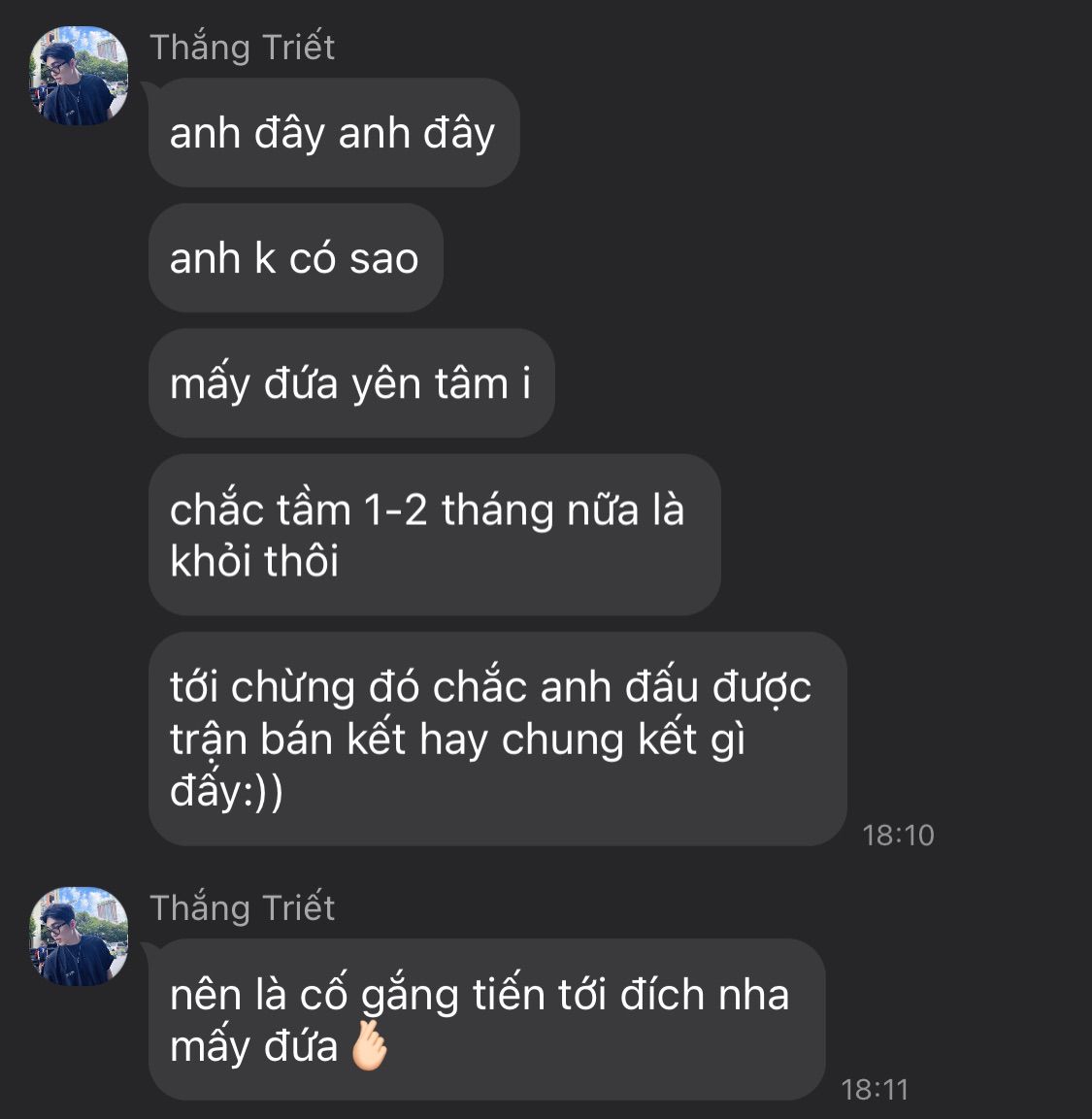The width and height of the screenshot is (1092, 1119).
Task: Select the message about '1-2 tháng nữa'
Action: point(434,535)
